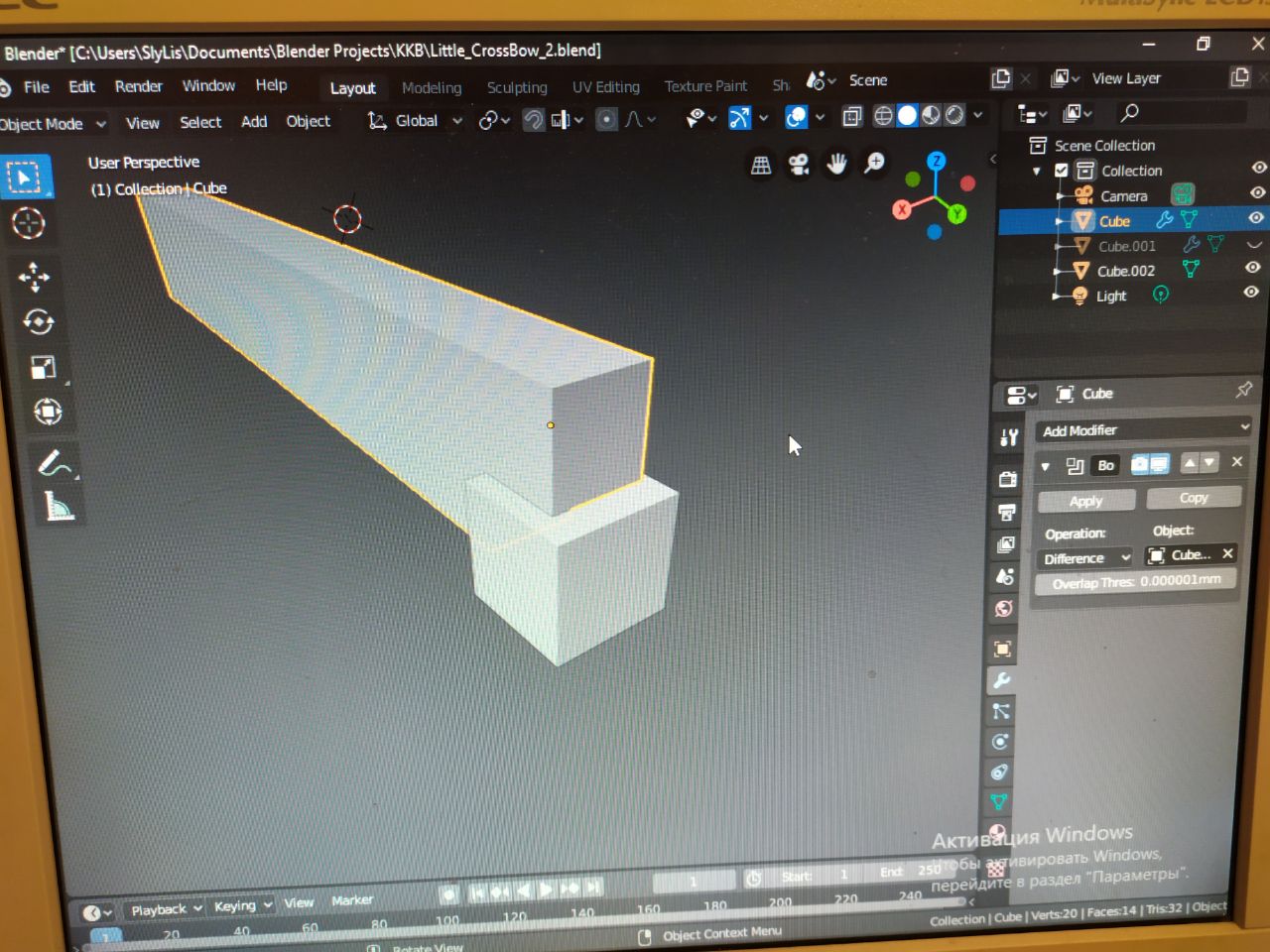Select the Annotate tool

tap(55, 462)
